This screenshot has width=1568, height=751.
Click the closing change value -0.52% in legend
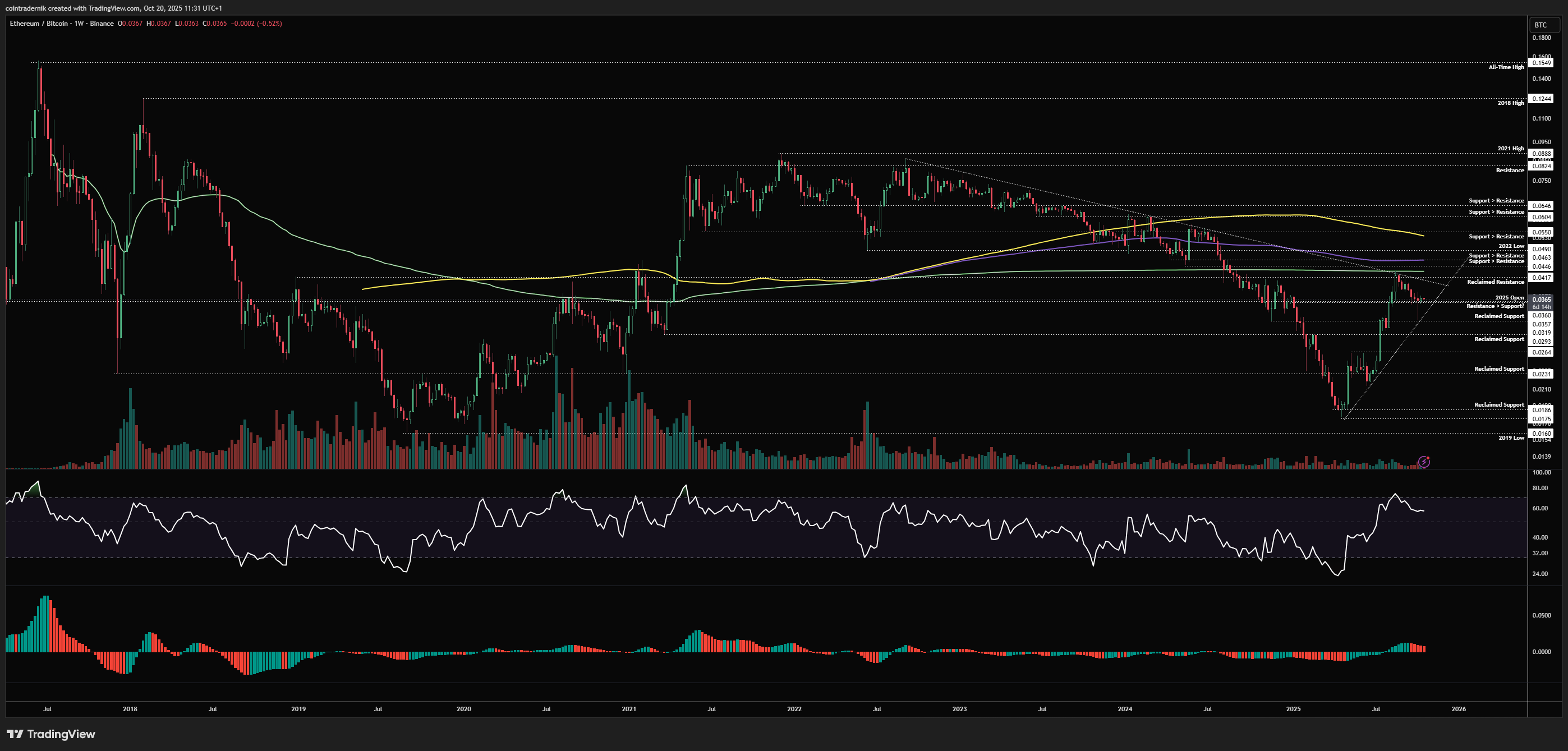tap(270, 24)
